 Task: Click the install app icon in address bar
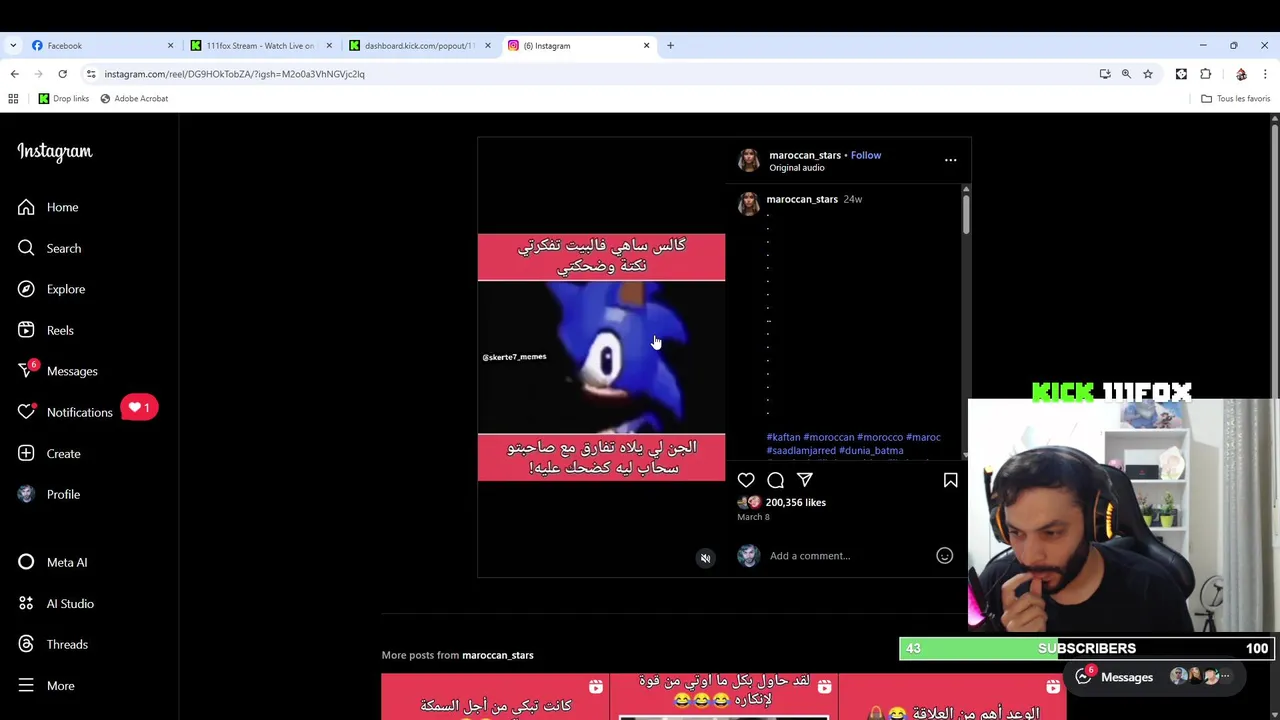[x=1105, y=74]
